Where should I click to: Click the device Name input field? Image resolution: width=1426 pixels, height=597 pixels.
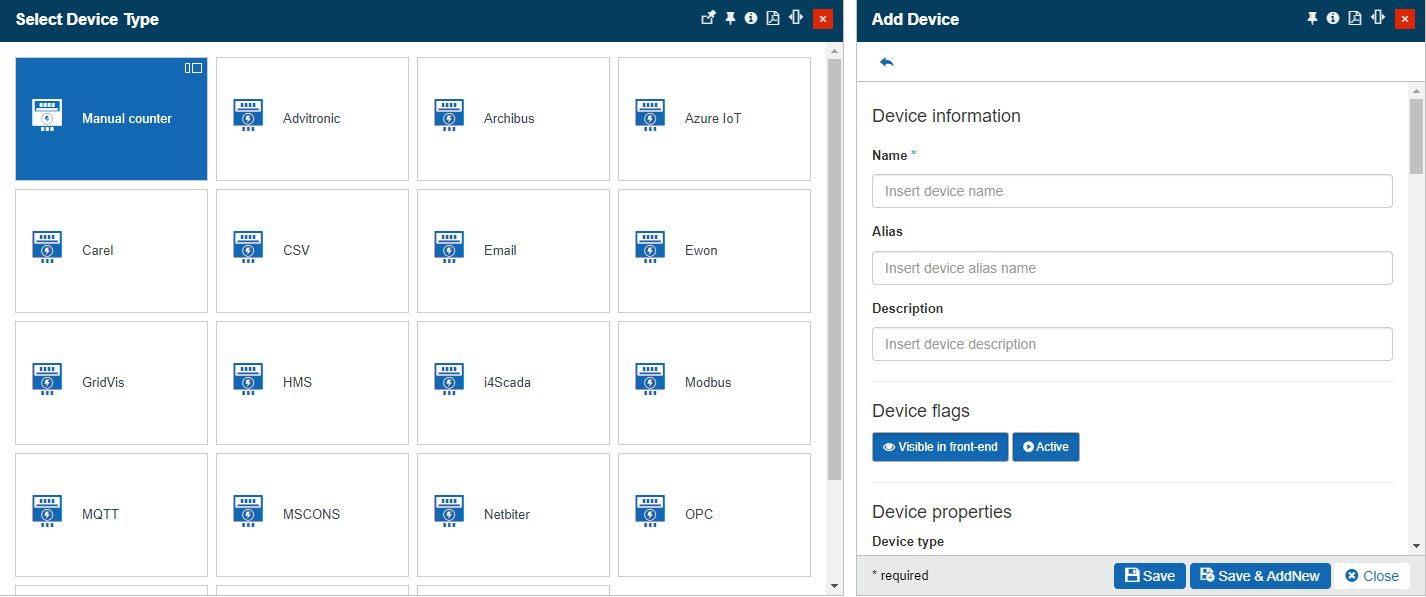1131,191
